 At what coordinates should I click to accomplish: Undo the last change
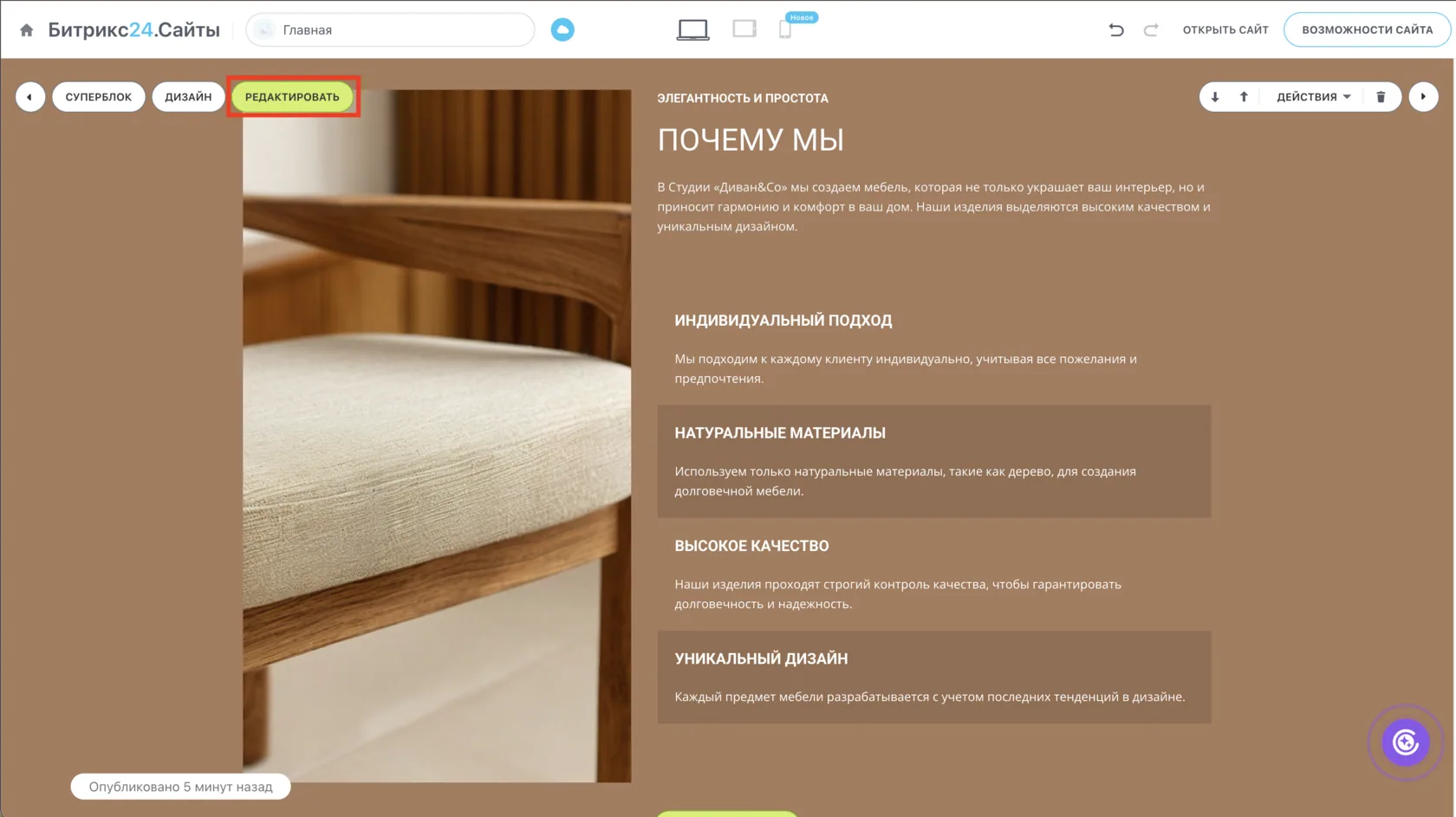tap(1116, 30)
